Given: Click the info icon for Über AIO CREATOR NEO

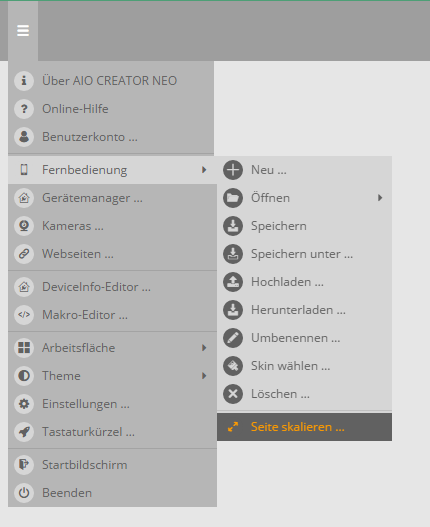Looking at the screenshot, I should pyautogui.click(x=24, y=81).
